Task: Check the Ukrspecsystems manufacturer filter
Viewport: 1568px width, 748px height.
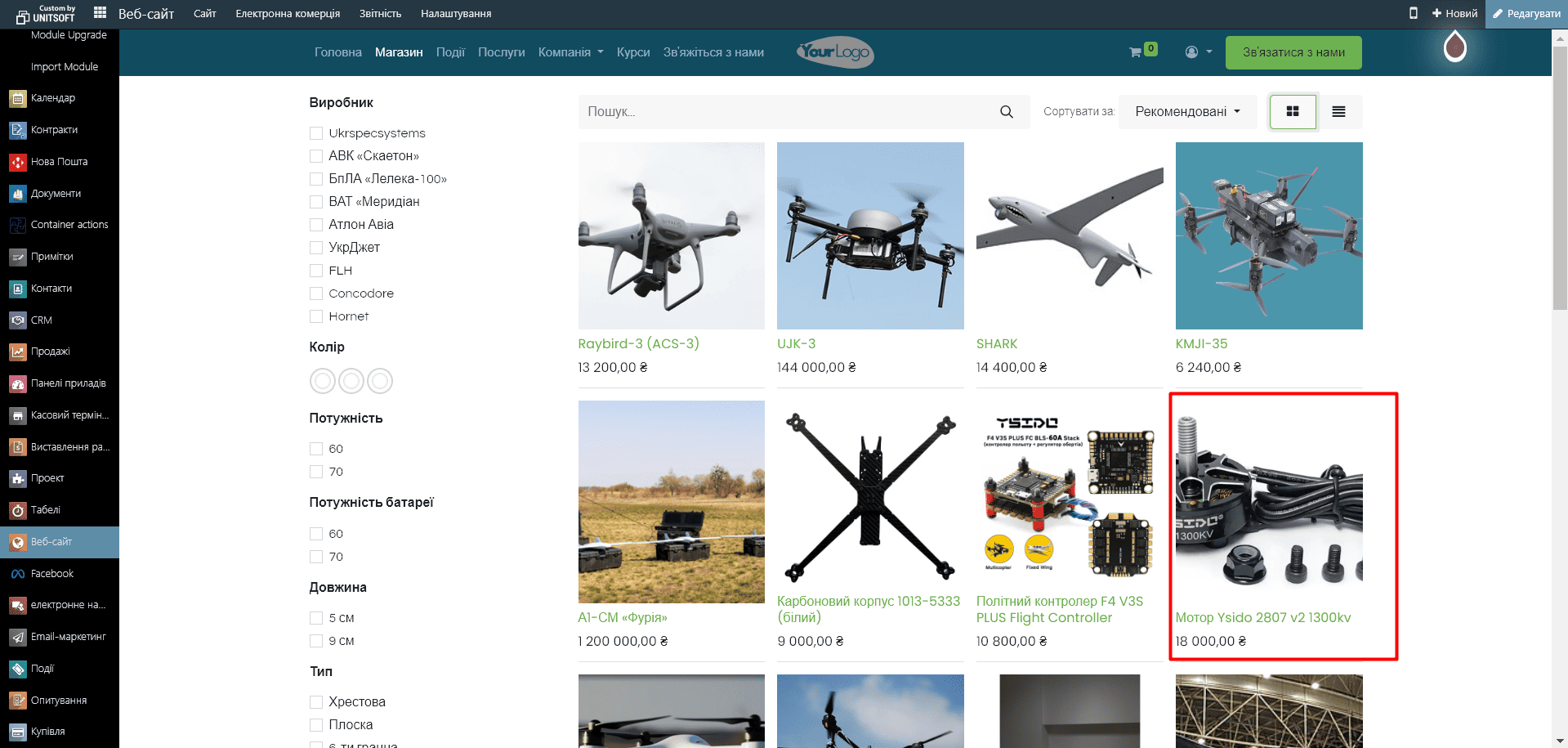Action: pyautogui.click(x=316, y=133)
